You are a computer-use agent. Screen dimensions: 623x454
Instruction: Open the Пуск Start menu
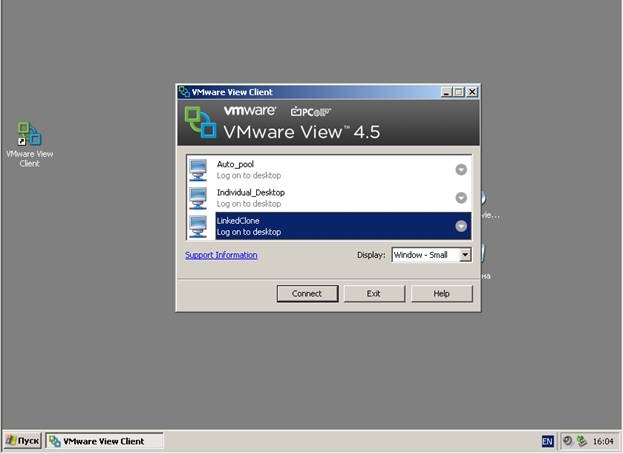click(x=23, y=441)
